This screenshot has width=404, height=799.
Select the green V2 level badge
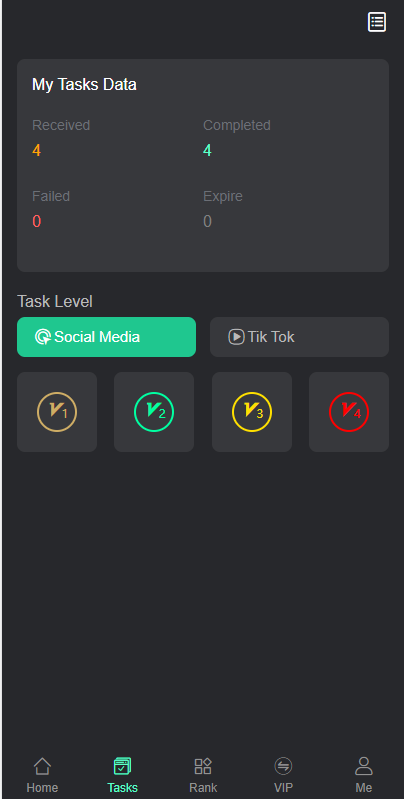(x=154, y=412)
